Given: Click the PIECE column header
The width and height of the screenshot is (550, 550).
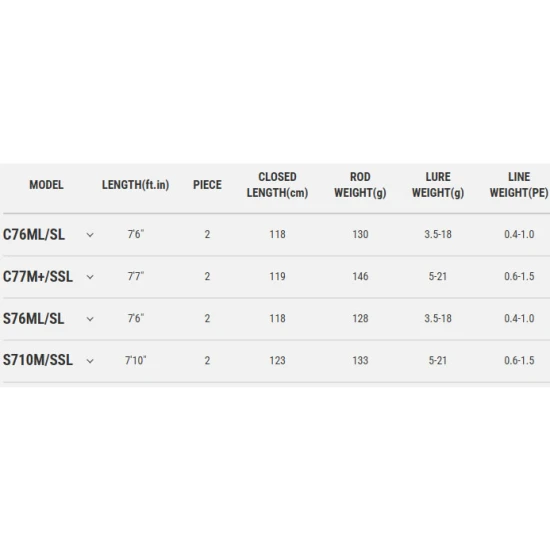Looking at the screenshot, I should (x=207, y=185).
